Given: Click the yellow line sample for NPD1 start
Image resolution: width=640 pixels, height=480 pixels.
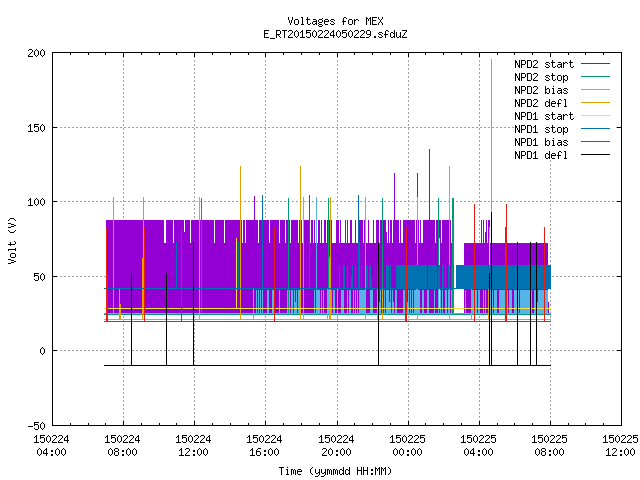Looking at the screenshot, I should pyautogui.click(x=596, y=116).
